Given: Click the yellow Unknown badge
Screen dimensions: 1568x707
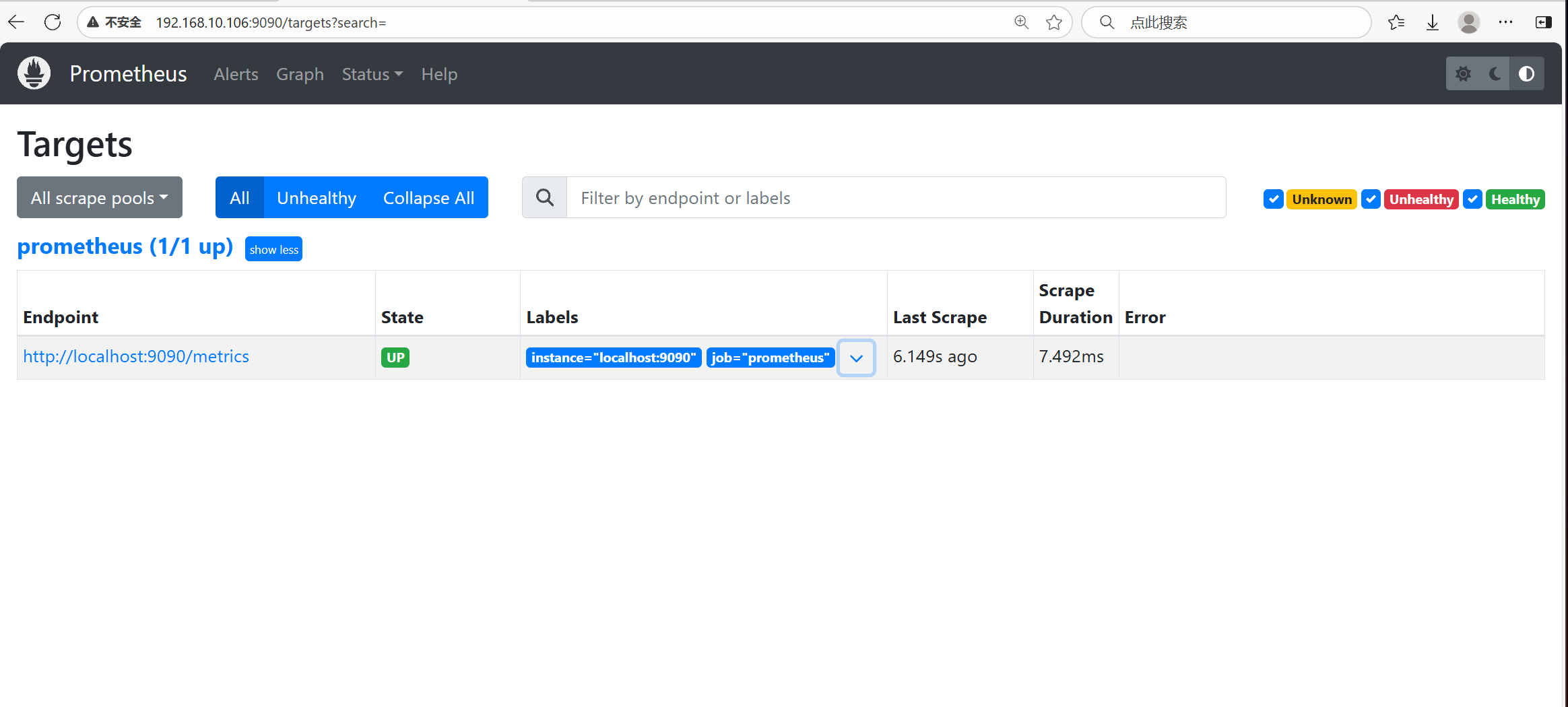Looking at the screenshot, I should [1321, 199].
